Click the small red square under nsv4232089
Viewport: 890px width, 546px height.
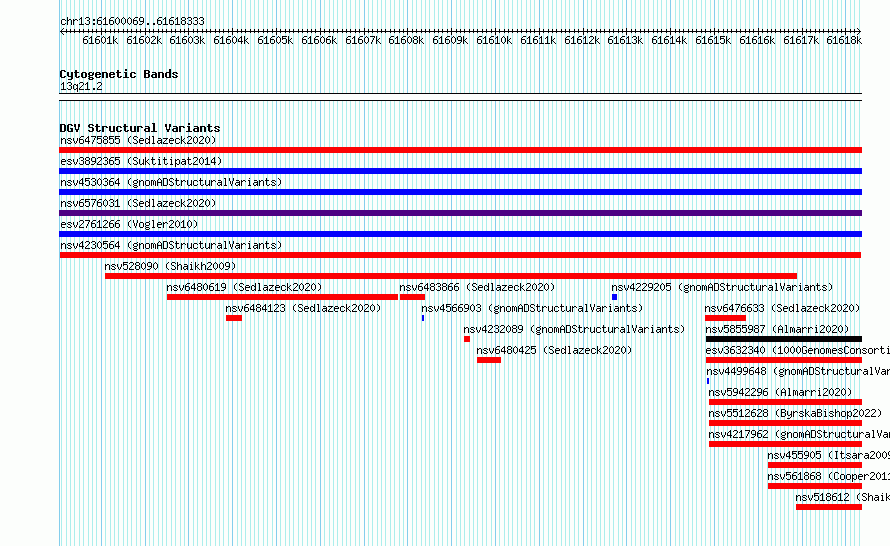pos(467,339)
